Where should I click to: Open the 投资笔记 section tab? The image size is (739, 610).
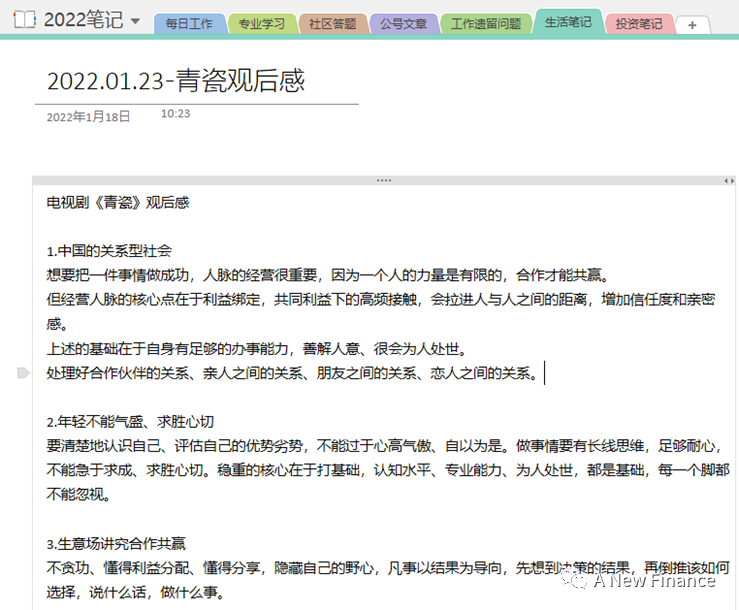(x=639, y=24)
